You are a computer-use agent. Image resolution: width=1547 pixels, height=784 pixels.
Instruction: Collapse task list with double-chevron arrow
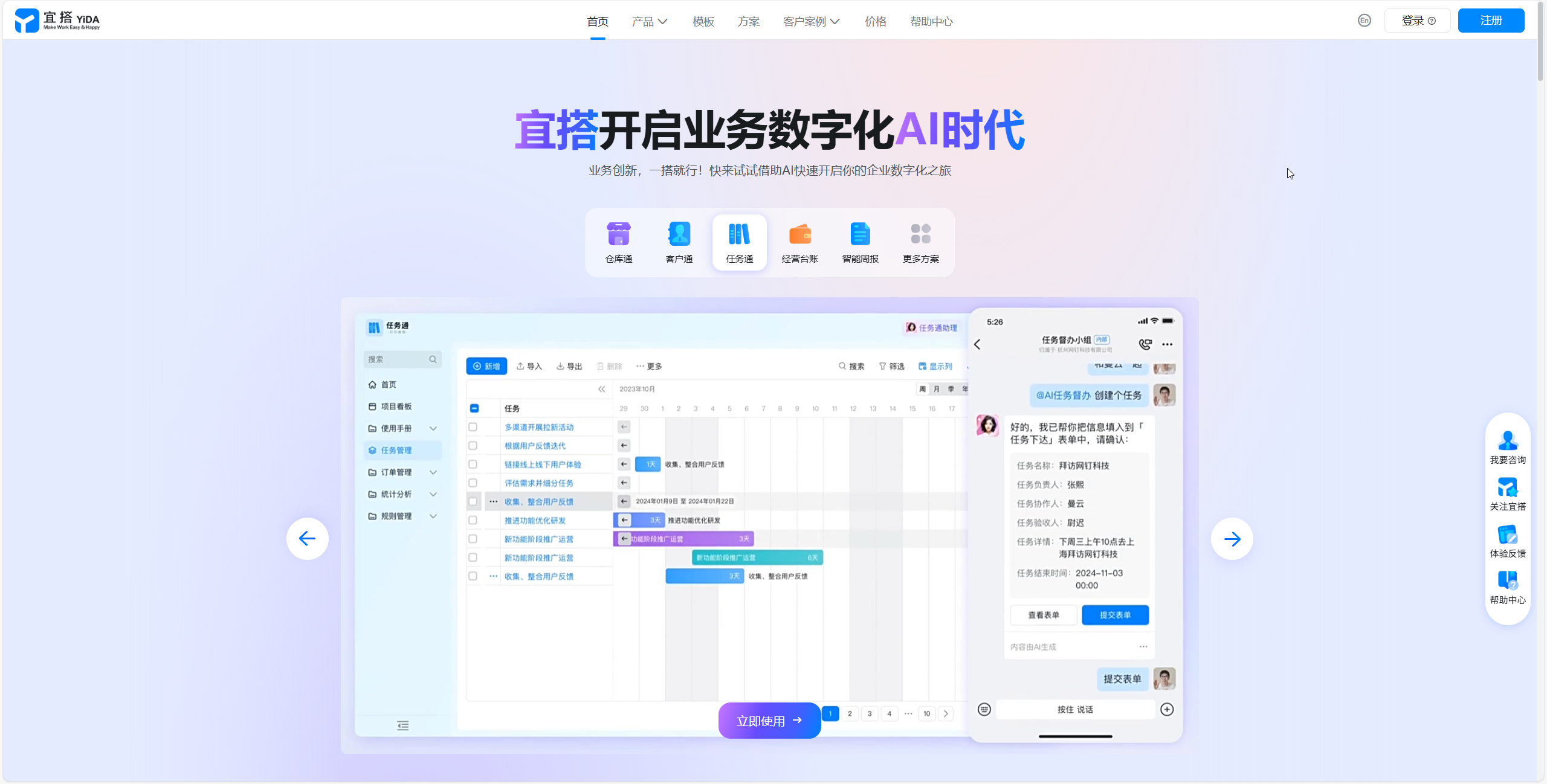pyautogui.click(x=602, y=389)
